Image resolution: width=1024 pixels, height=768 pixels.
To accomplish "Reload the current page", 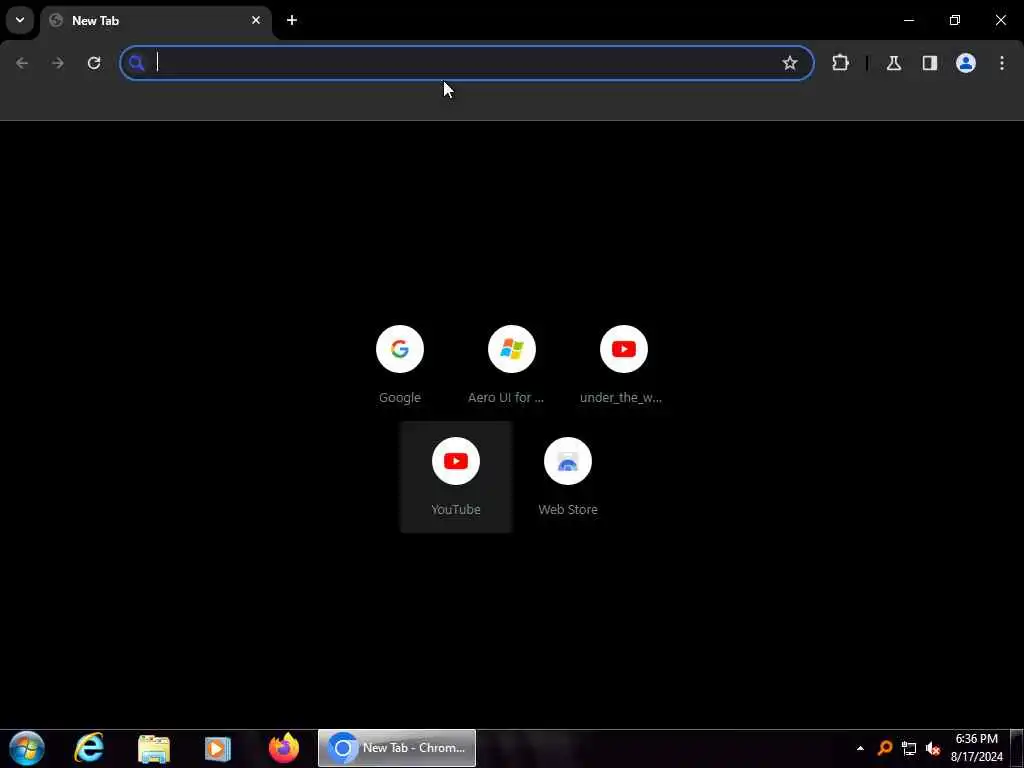I will [x=94, y=63].
